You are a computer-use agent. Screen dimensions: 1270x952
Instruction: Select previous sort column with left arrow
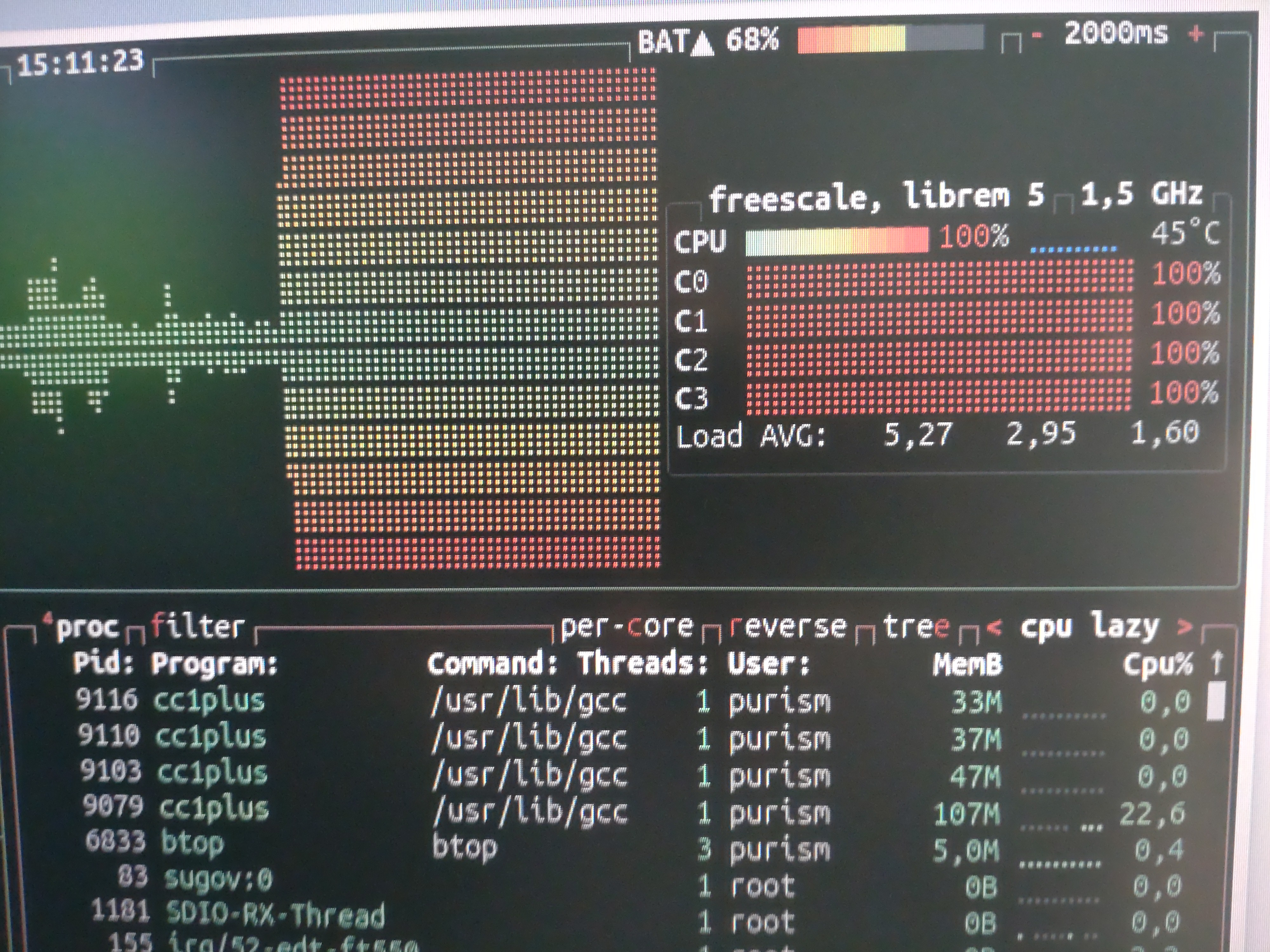tap(994, 627)
